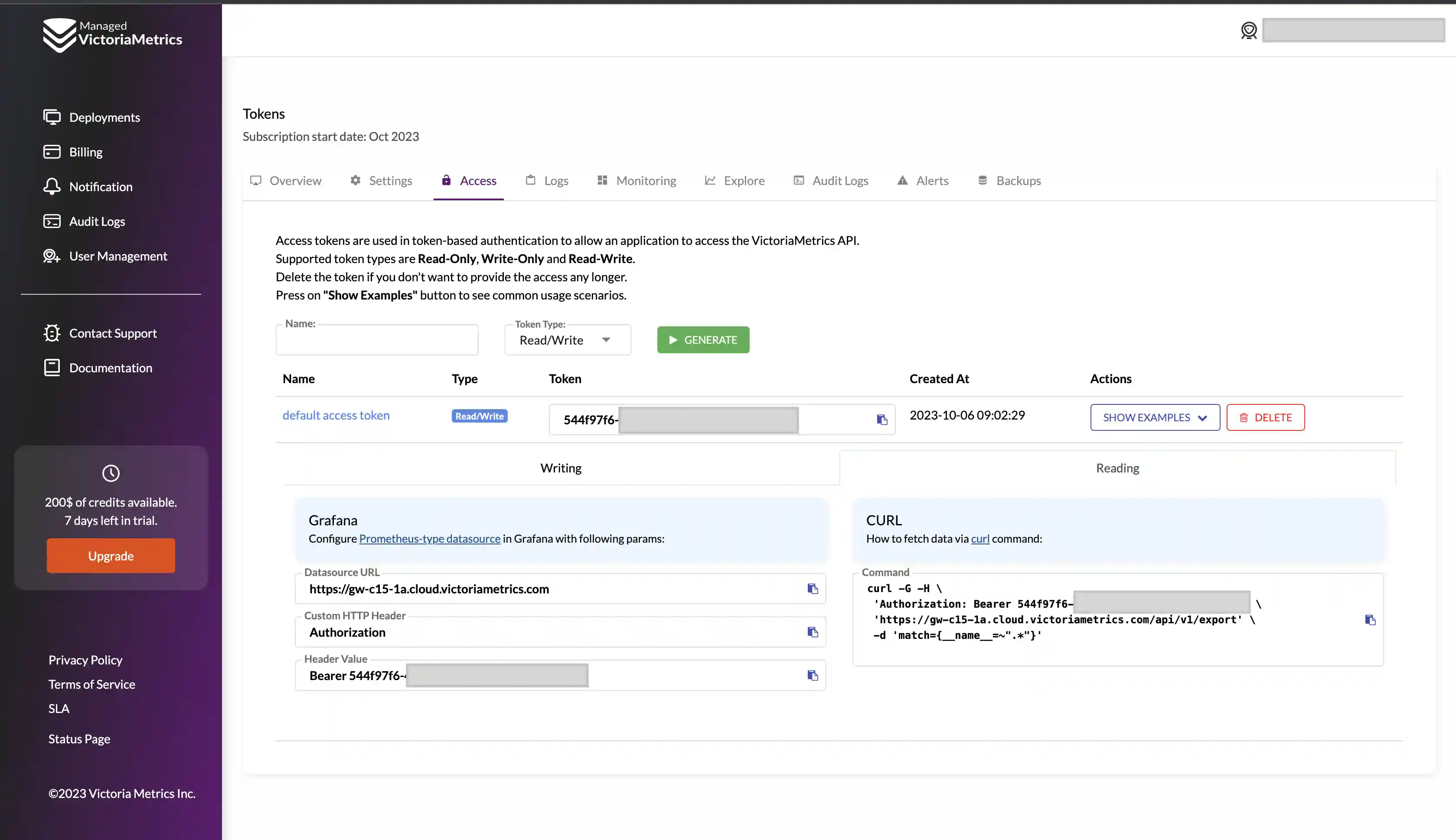The width and height of the screenshot is (1456, 840).
Task: Click the copy icon for Authorization header
Action: (x=813, y=632)
